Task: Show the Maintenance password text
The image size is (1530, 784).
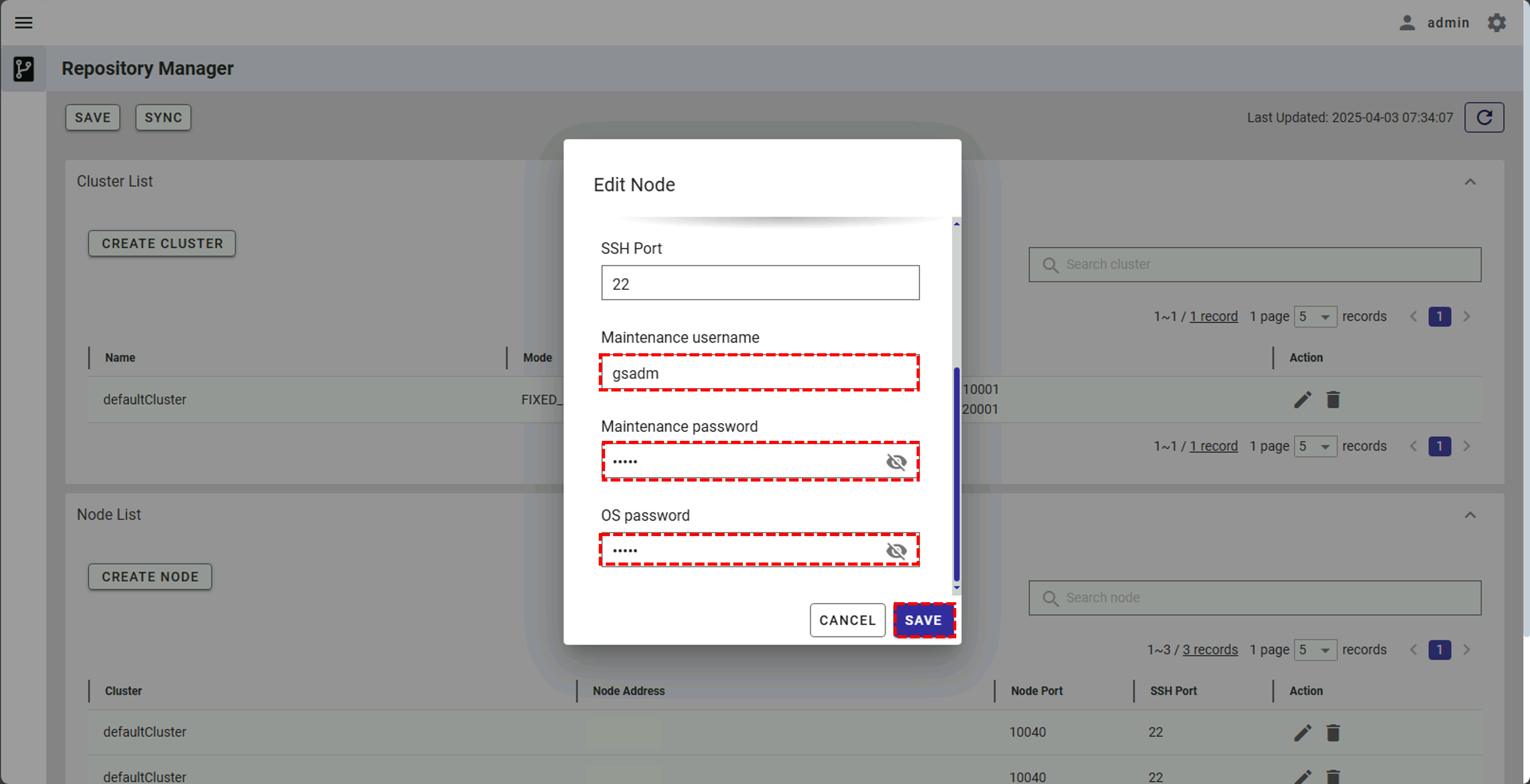Action: pos(896,461)
